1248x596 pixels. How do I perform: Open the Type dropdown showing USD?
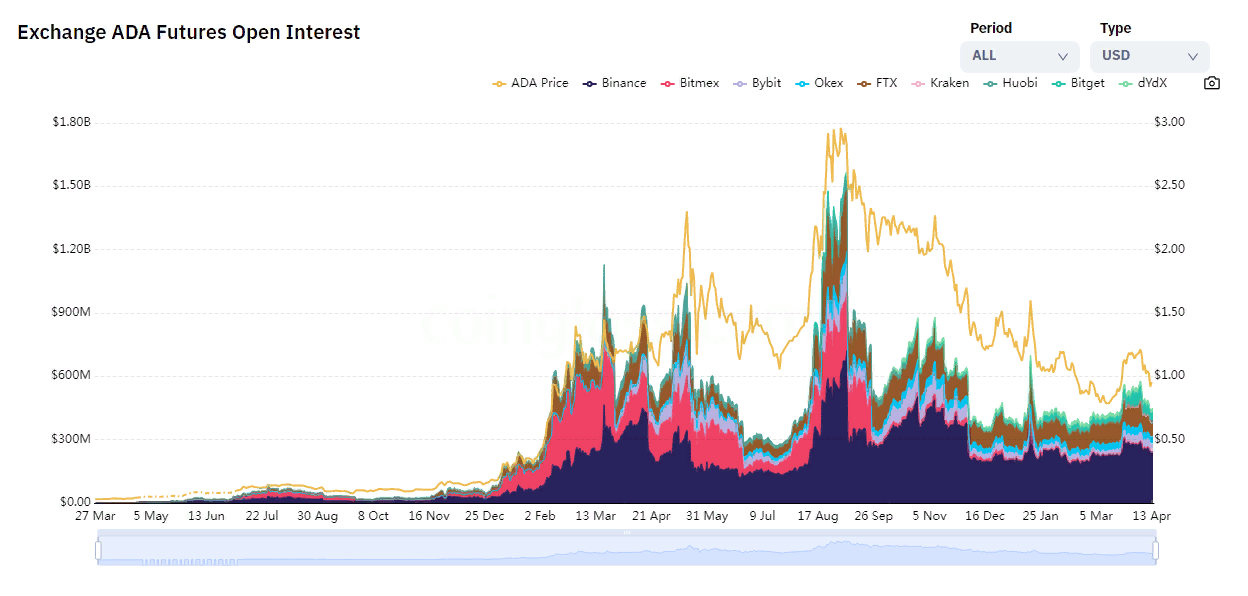coord(1149,56)
